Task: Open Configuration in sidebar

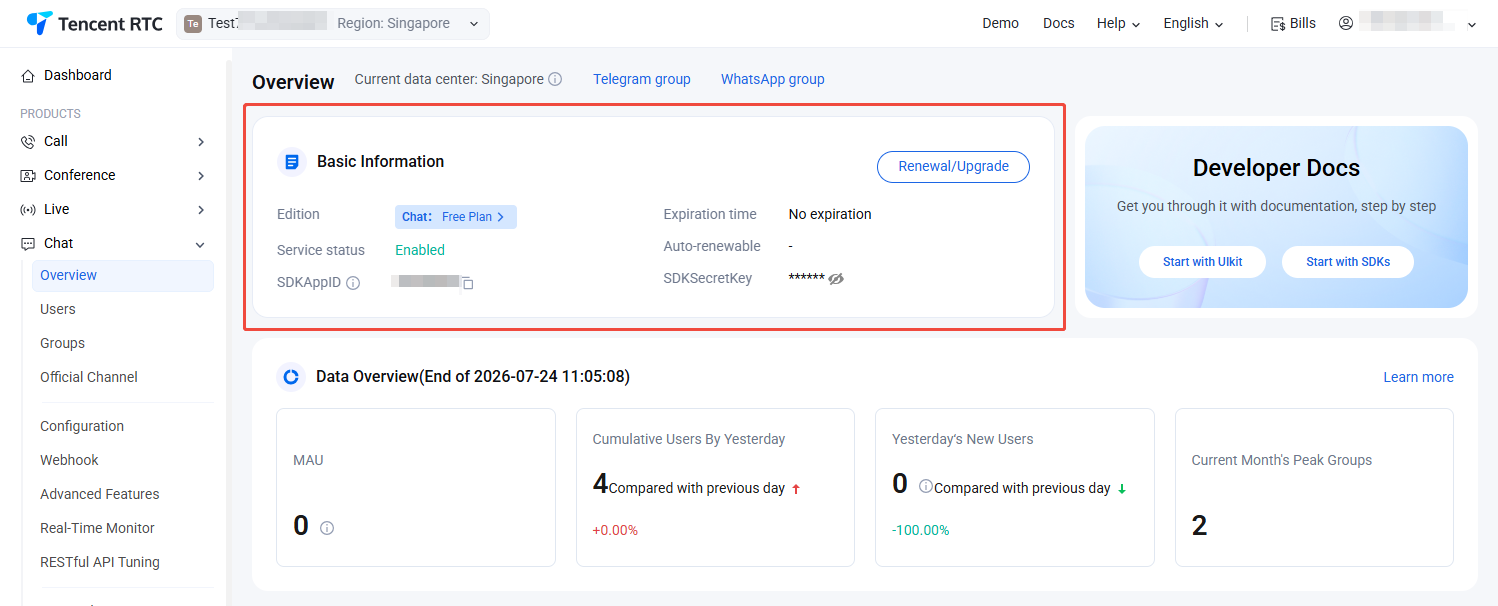Action: pyautogui.click(x=82, y=427)
